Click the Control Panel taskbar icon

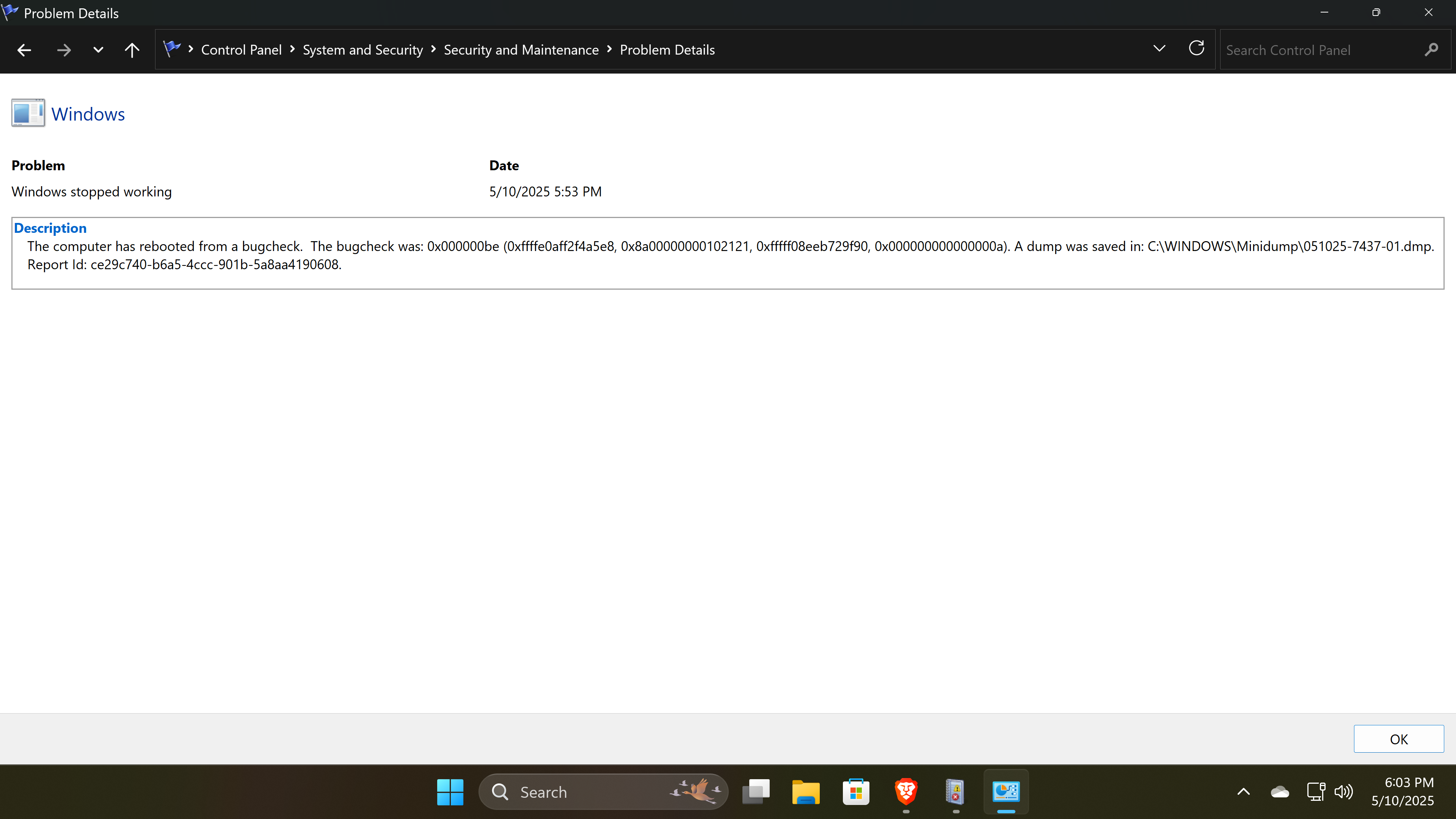pyautogui.click(x=1006, y=792)
